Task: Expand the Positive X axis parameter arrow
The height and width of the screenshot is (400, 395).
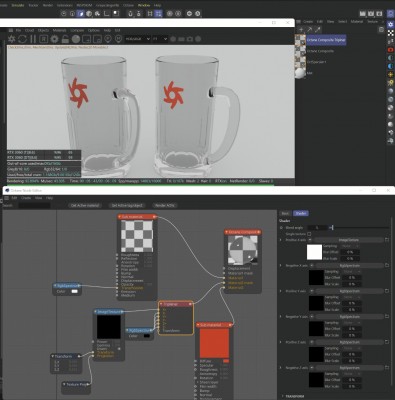Action: coord(281,240)
